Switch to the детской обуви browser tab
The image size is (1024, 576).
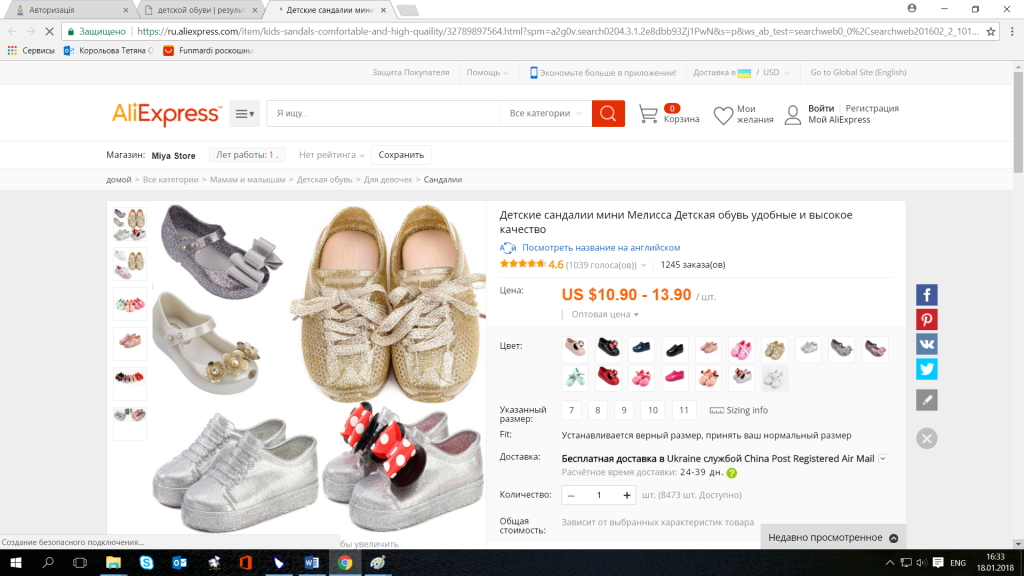200,10
